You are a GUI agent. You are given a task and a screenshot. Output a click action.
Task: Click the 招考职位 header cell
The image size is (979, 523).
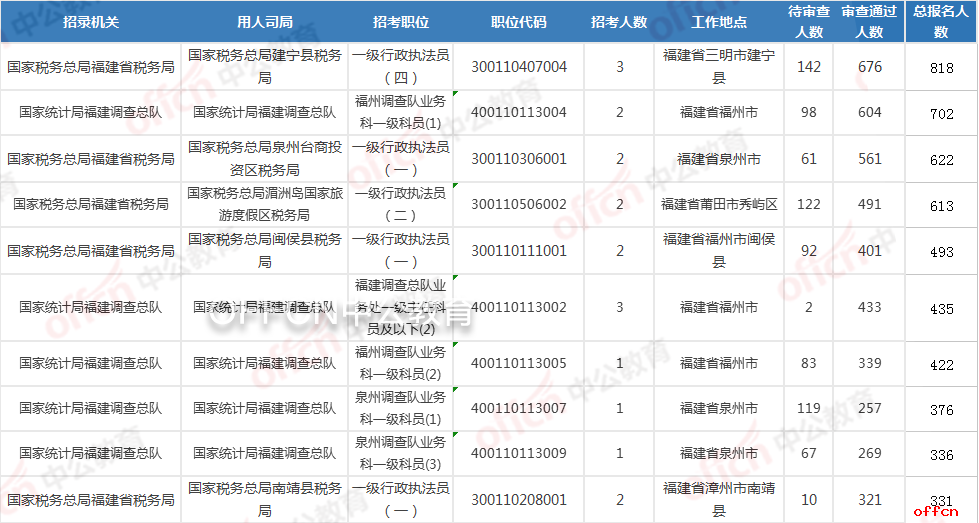pos(400,22)
